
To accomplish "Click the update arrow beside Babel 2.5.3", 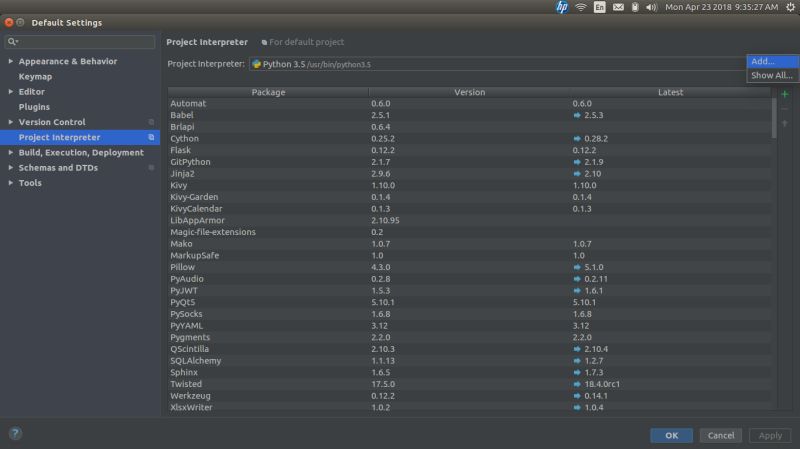I will coord(577,115).
